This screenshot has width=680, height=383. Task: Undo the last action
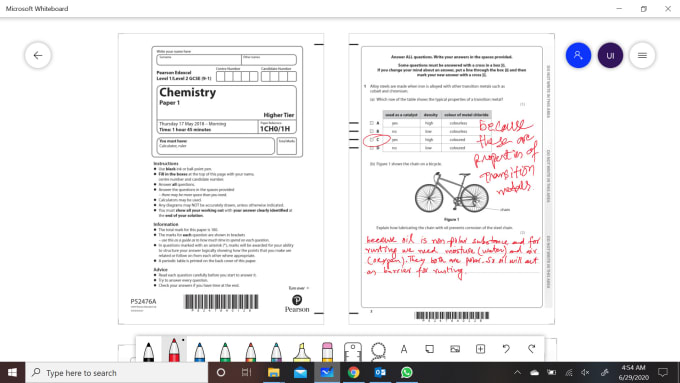(x=506, y=349)
